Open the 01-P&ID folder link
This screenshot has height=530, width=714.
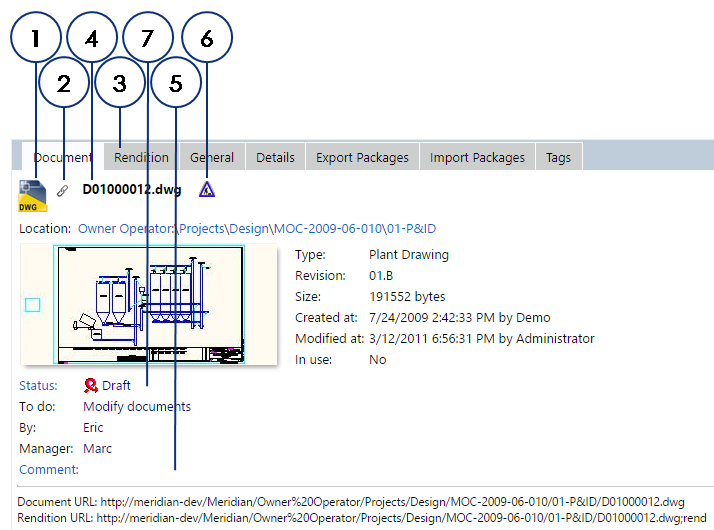[407, 229]
